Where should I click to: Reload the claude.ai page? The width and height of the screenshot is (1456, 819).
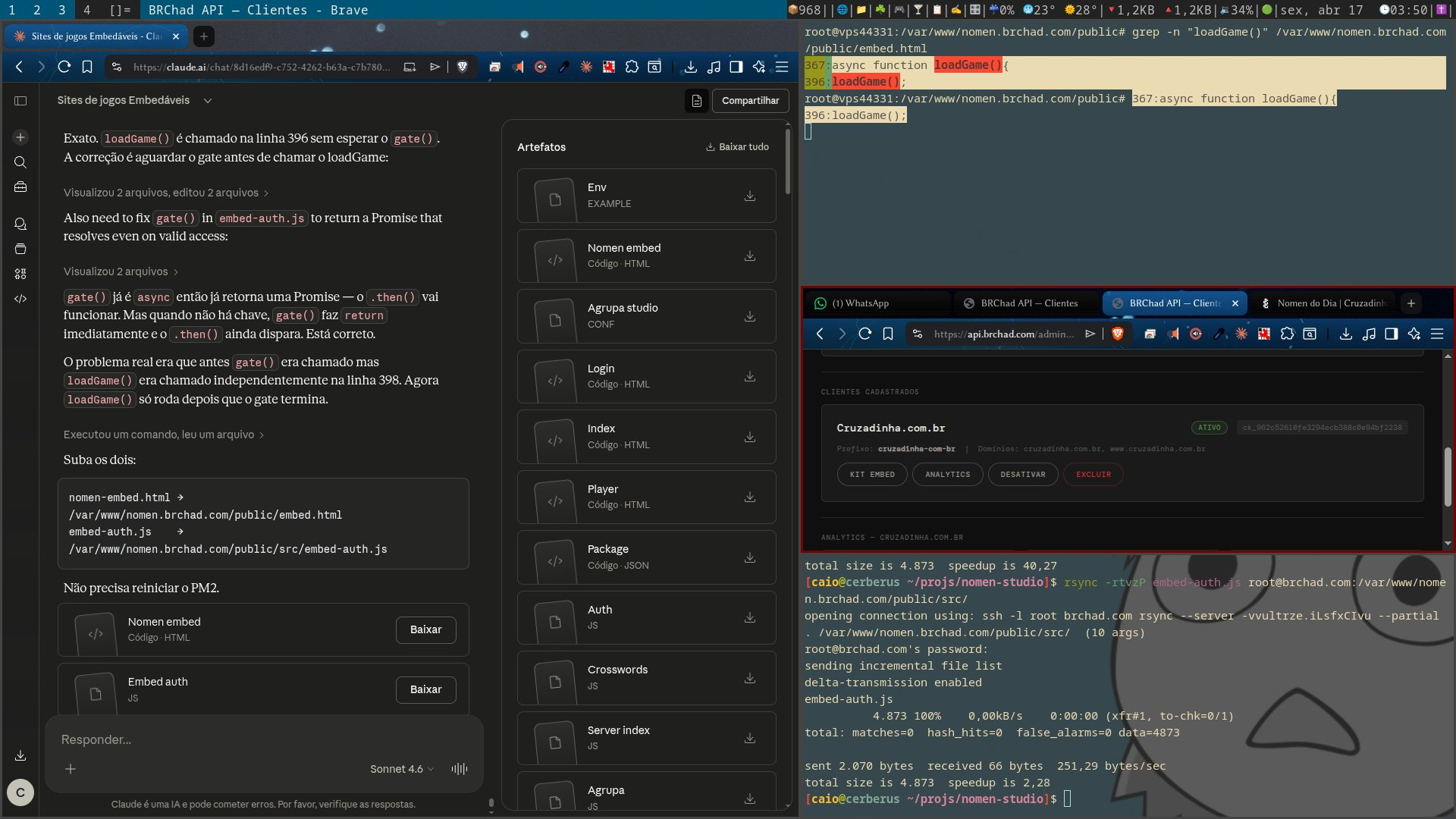click(x=64, y=67)
